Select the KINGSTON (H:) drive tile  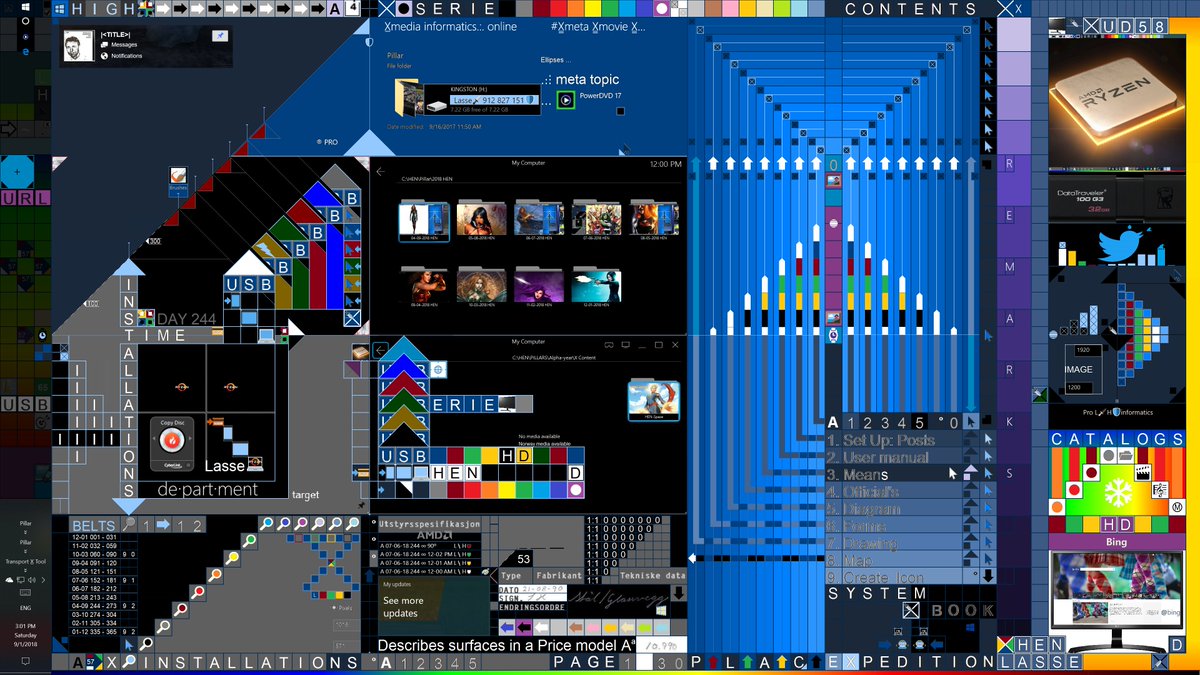[484, 98]
